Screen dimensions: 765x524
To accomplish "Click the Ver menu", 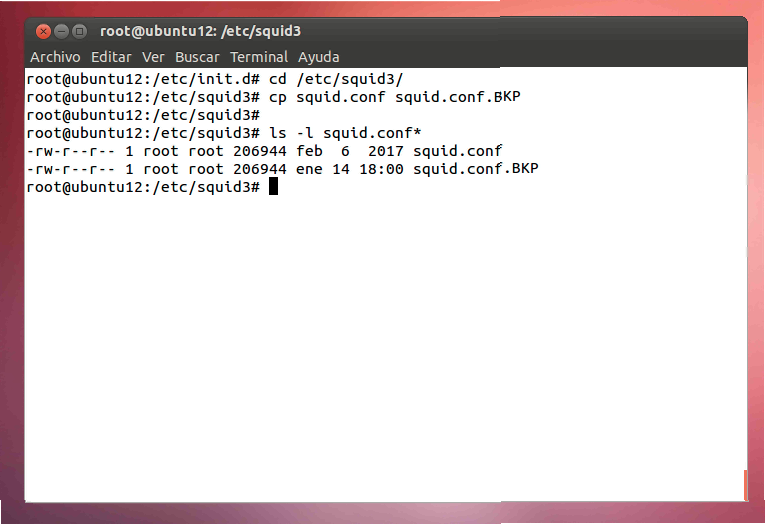I will coord(153,57).
